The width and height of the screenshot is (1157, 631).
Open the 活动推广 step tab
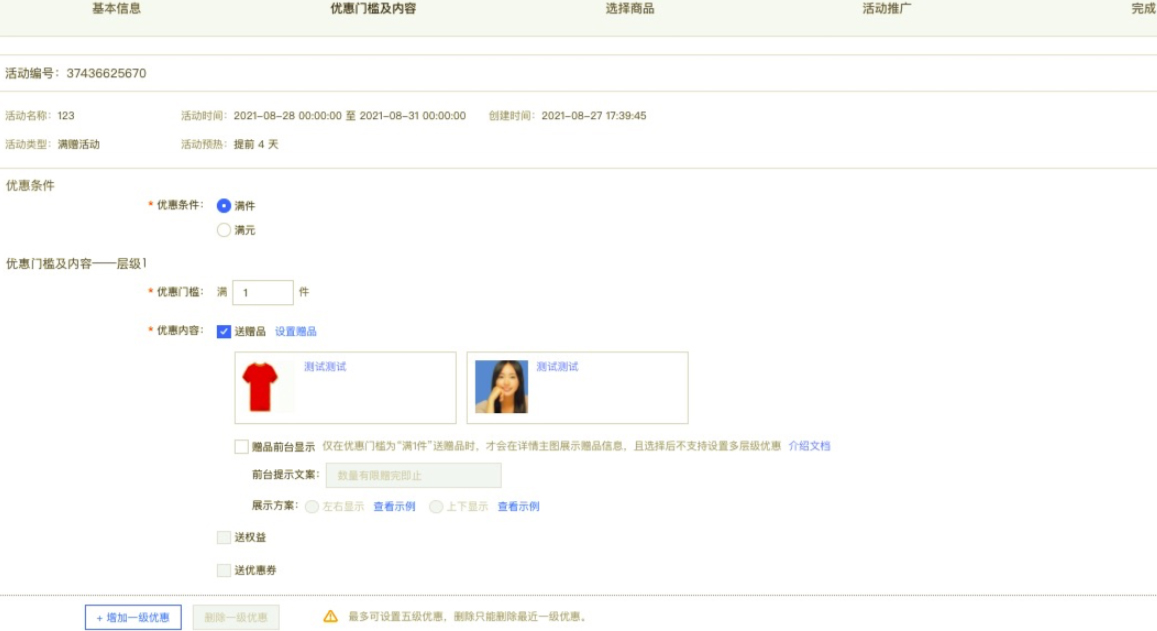(x=887, y=9)
